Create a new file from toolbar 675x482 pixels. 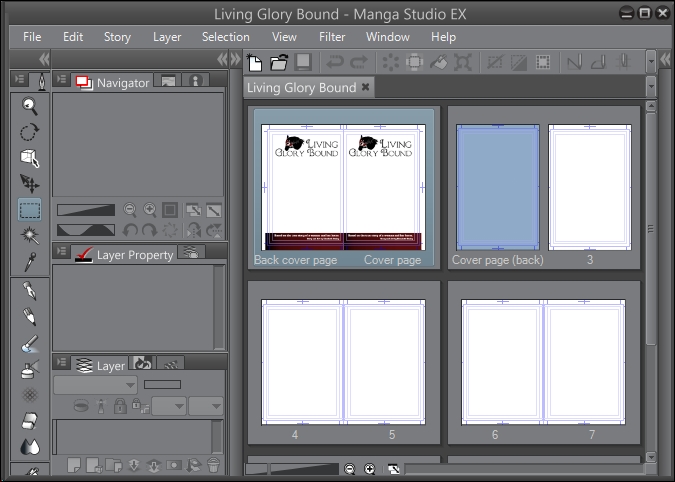point(254,62)
